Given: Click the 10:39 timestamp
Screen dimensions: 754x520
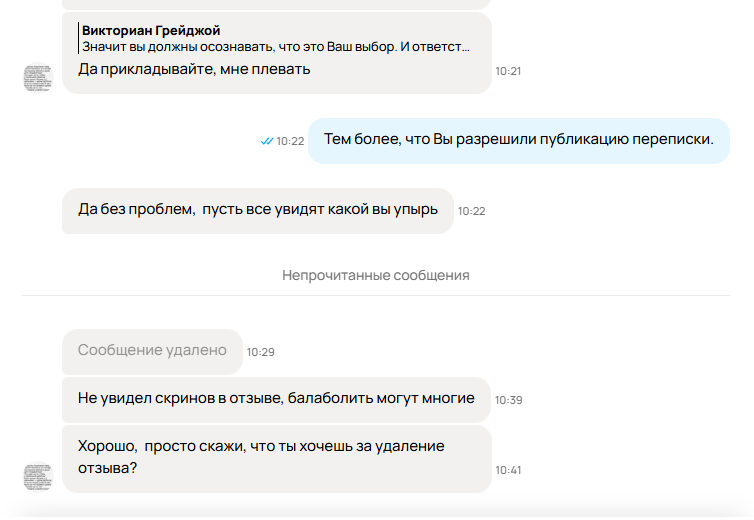Looking at the screenshot, I should point(508,400).
